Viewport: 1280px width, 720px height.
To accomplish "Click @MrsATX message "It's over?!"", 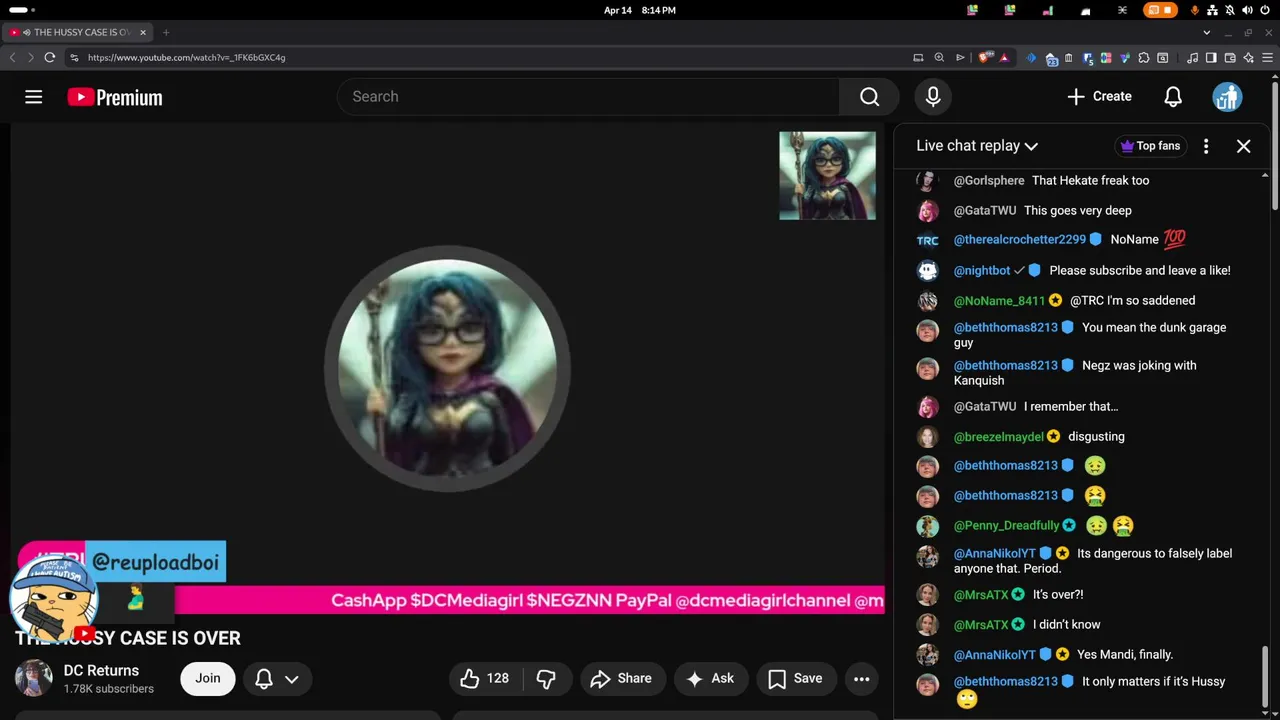I will (x=1058, y=594).
